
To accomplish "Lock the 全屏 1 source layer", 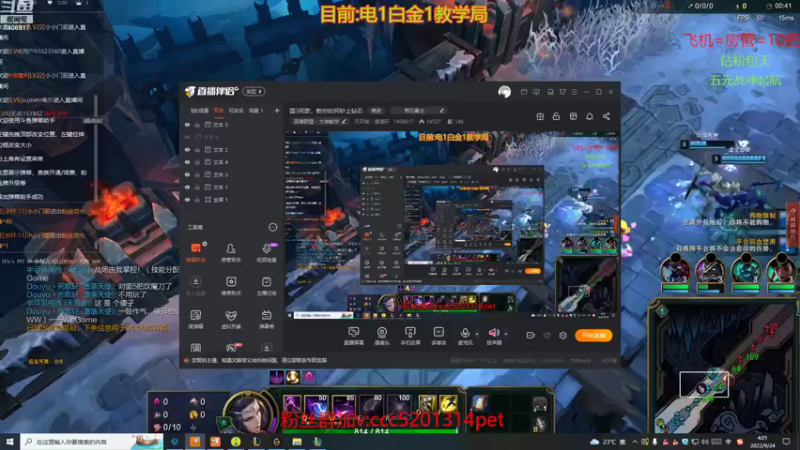I will tap(197, 199).
